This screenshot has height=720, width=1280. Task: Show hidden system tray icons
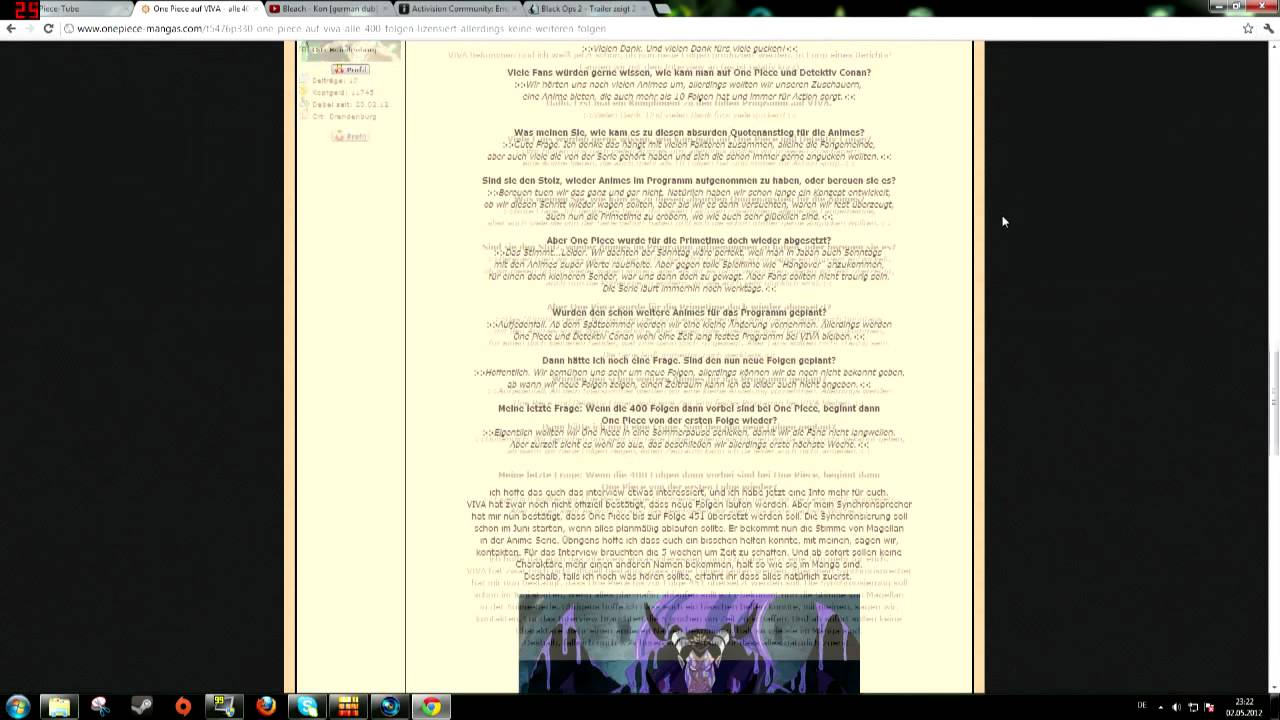pyautogui.click(x=1160, y=707)
